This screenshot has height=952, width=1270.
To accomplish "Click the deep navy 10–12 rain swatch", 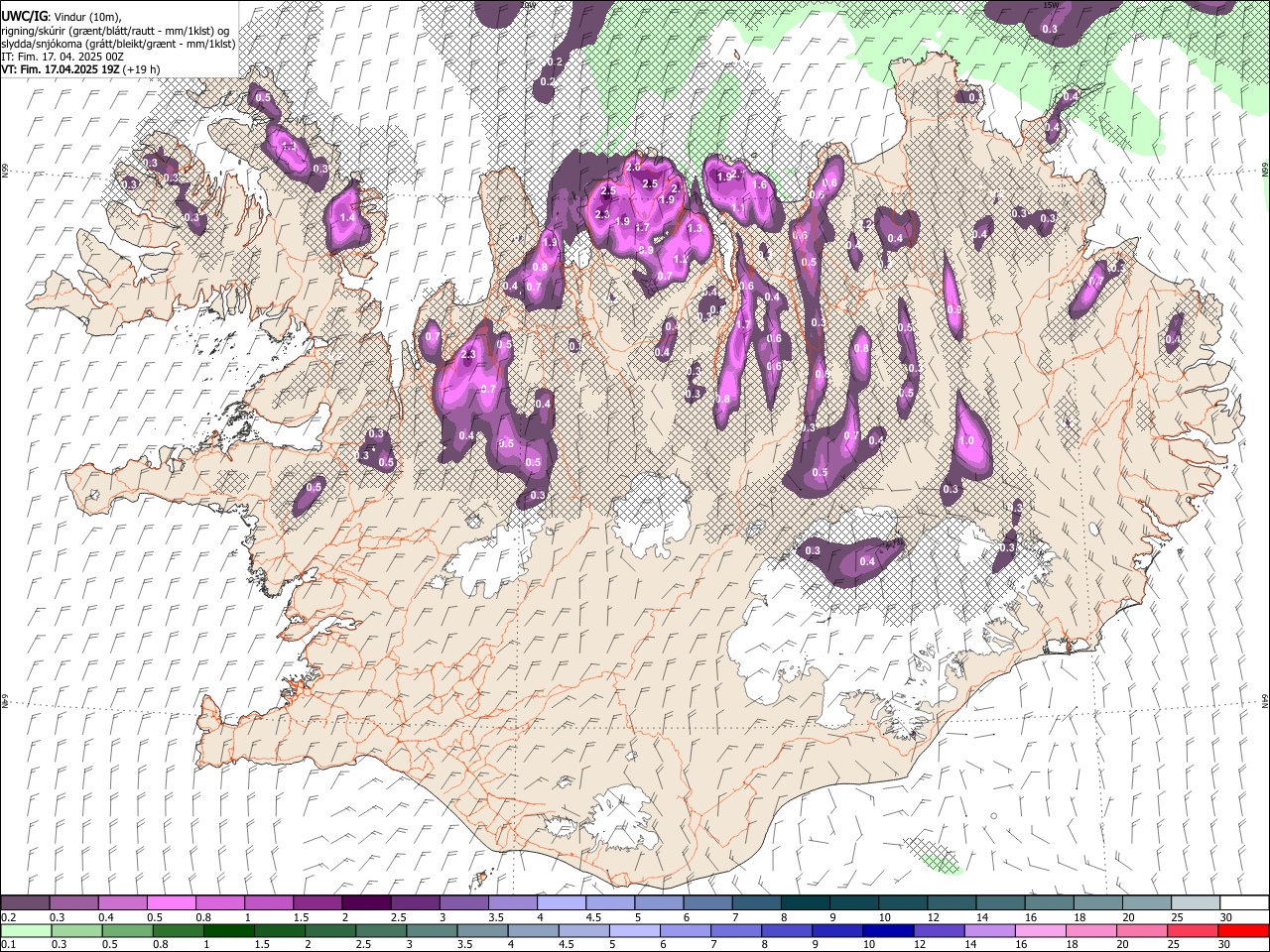I will click(888, 930).
